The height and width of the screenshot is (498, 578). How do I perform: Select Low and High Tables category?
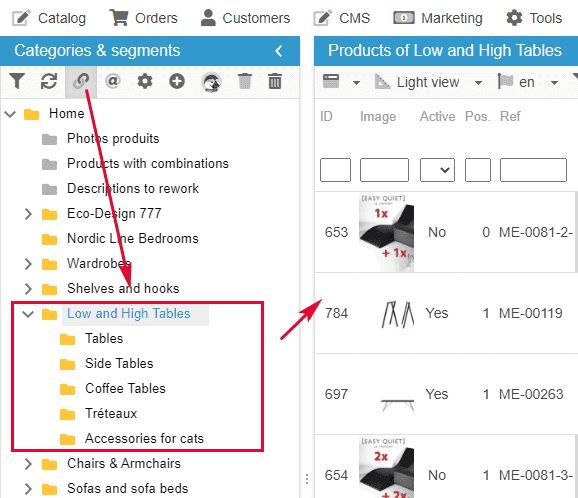(129, 314)
